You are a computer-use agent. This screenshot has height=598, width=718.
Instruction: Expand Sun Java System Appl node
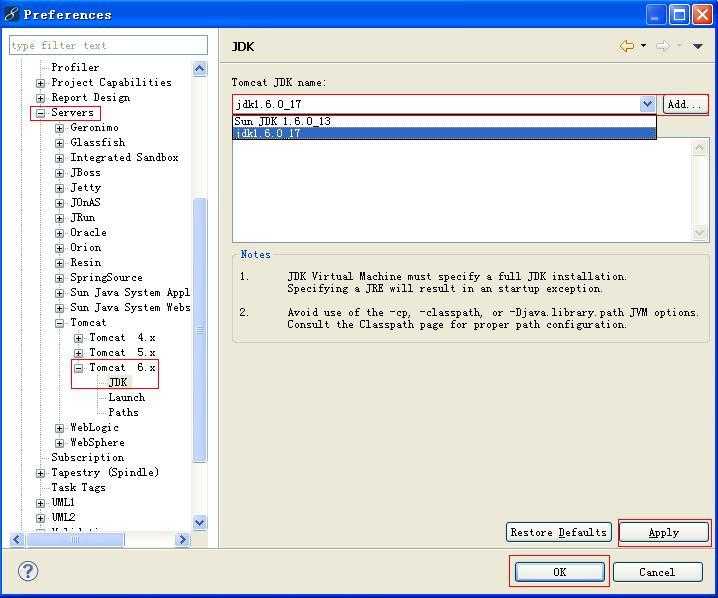[59, 293]
